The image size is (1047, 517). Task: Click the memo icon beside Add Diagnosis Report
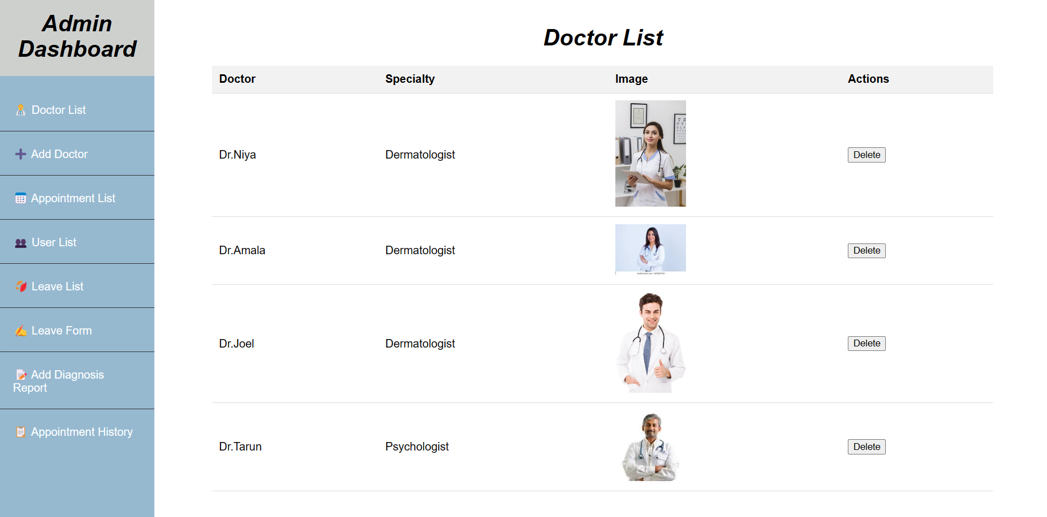pyautogui.click(x=21, y=375)
